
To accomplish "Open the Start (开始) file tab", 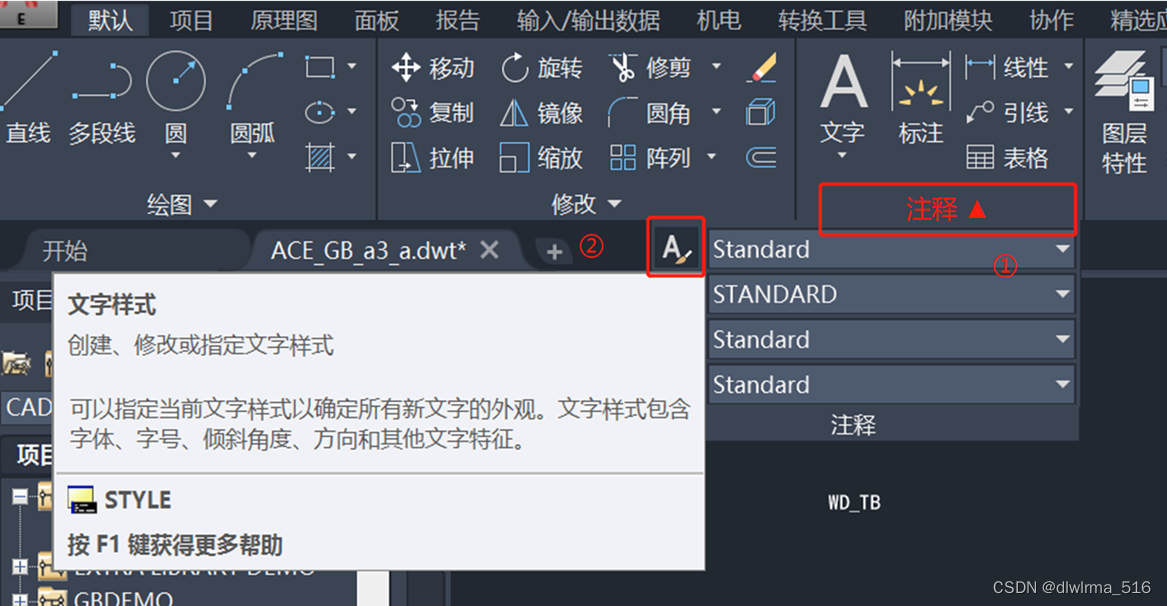I will pos(65,251).
